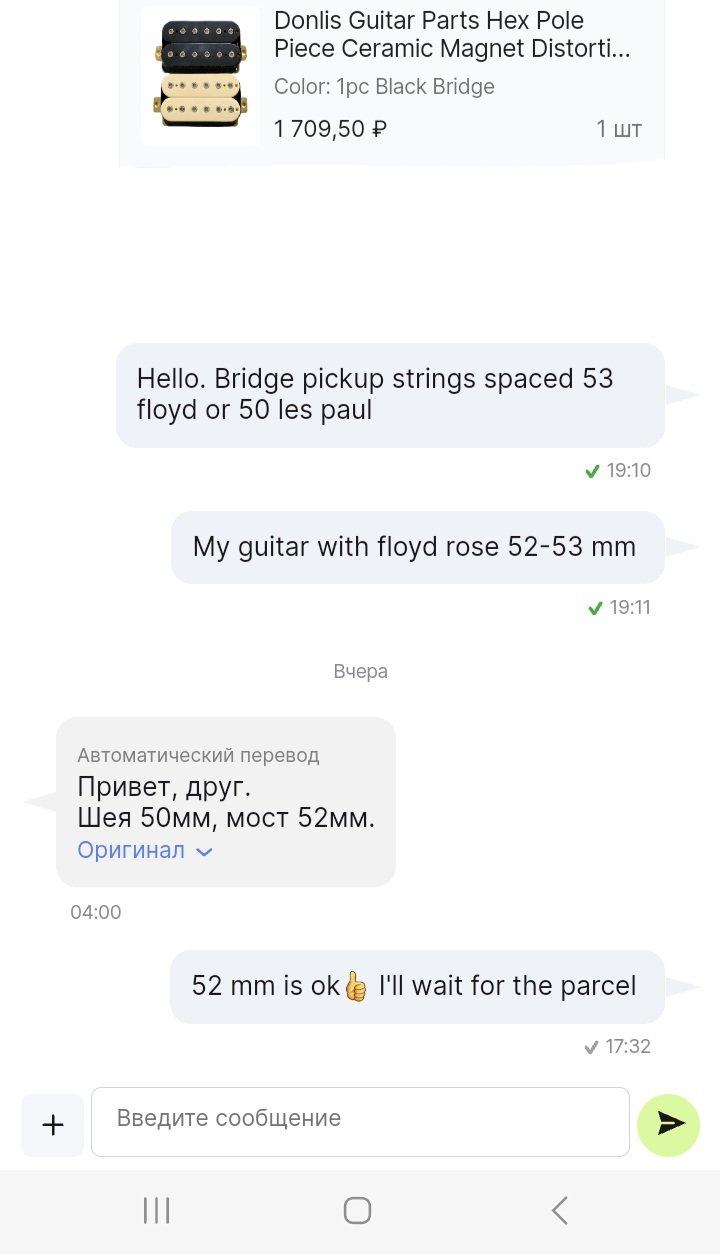
Task: Tap the green send message arrow button
Action: tap(668, 1125)
